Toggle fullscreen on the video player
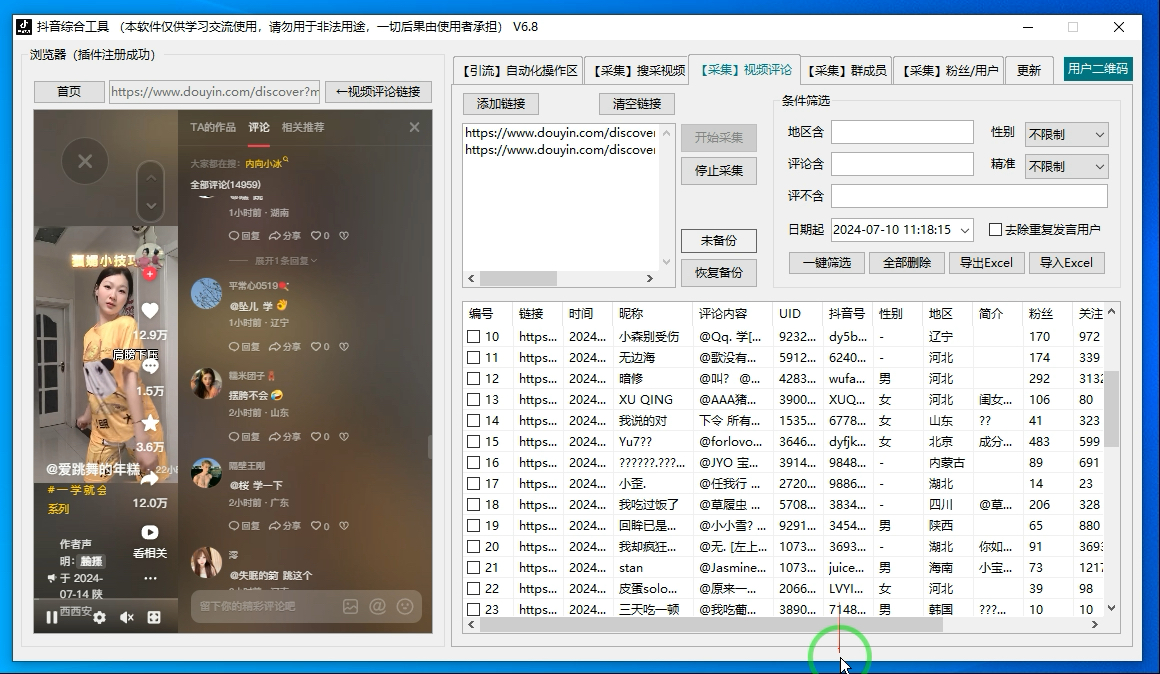The image size is (1160, 674). [x=154, y=617]
